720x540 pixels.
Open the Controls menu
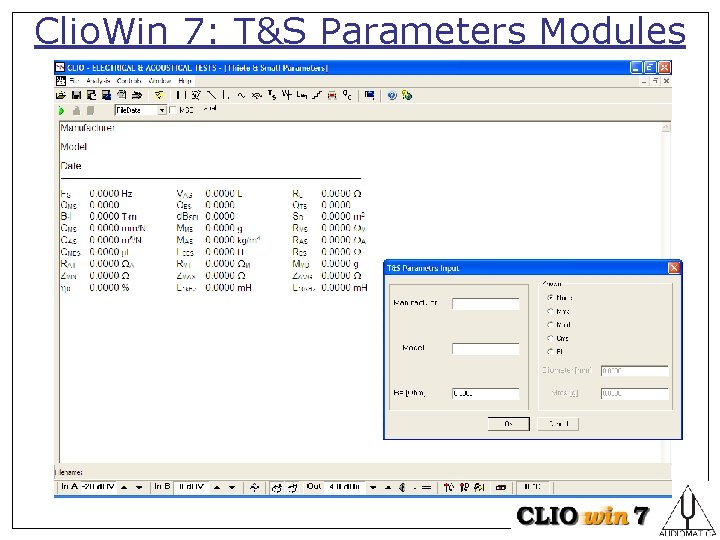click(x=129, y=81)
